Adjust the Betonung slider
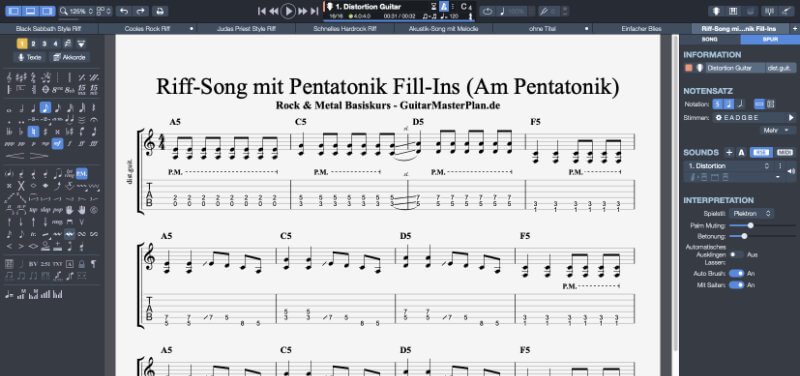The image size is (800, 376). point(762,236)
